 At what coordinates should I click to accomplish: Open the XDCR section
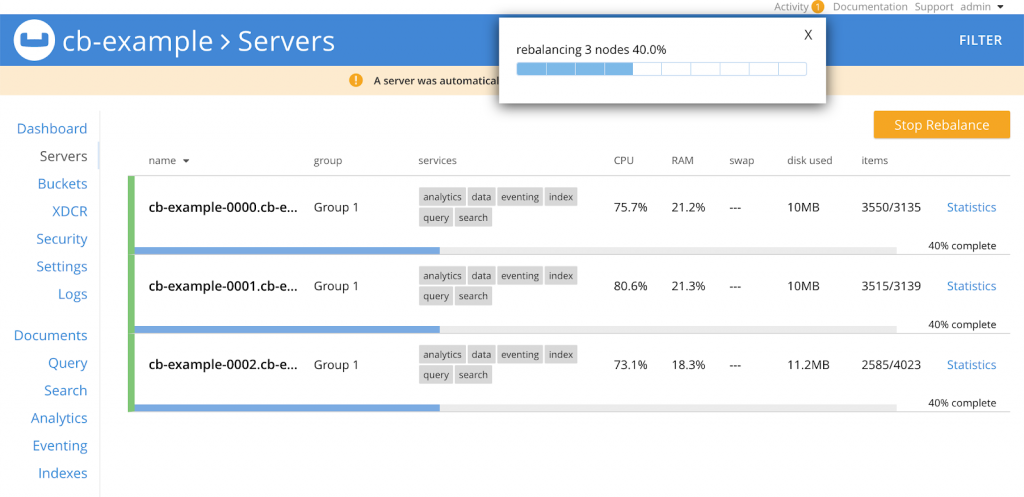pyautogui.click(x=69, y=211)
